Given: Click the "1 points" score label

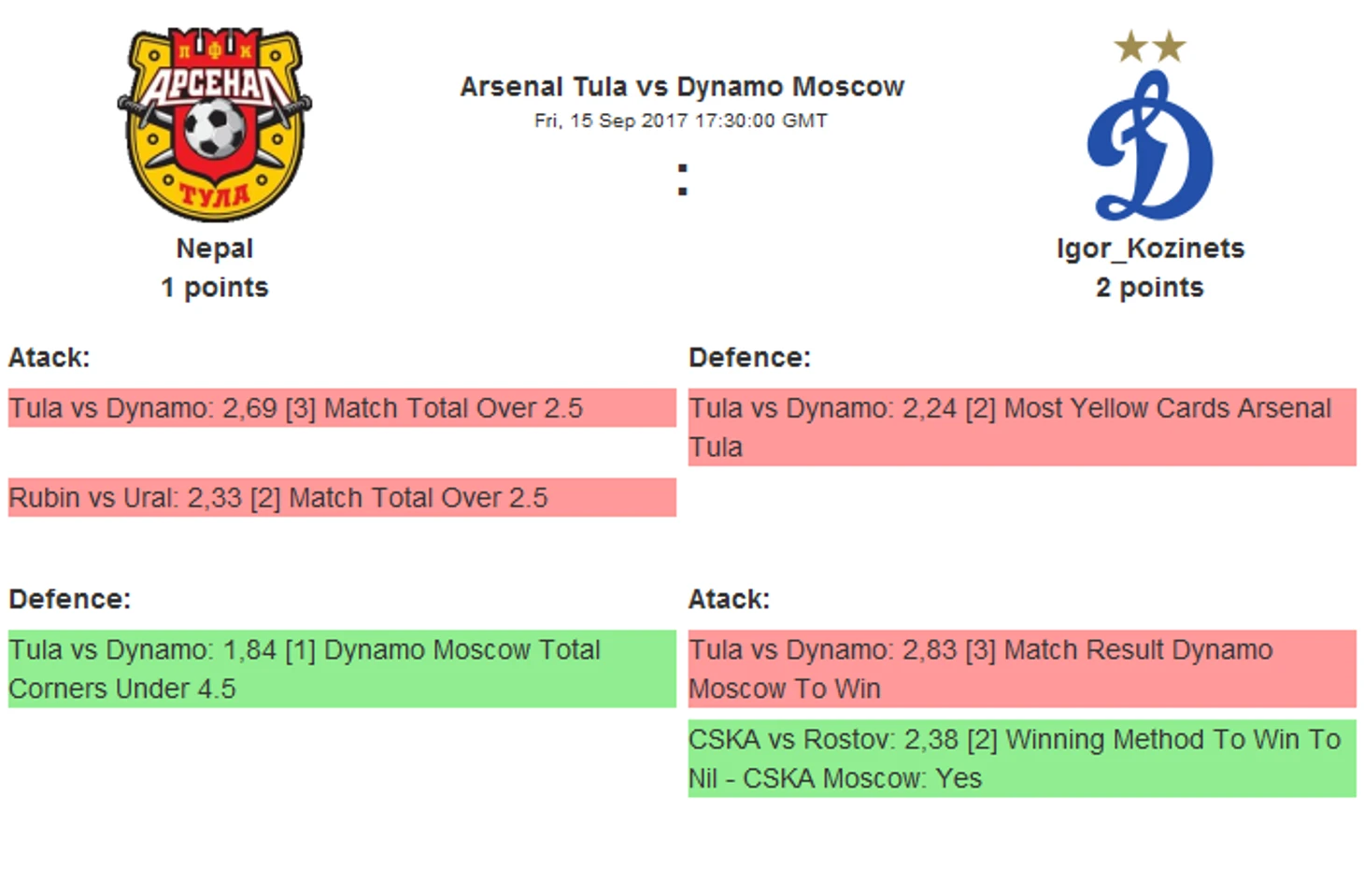Looking at the screenshot, I should click(215, 288).
